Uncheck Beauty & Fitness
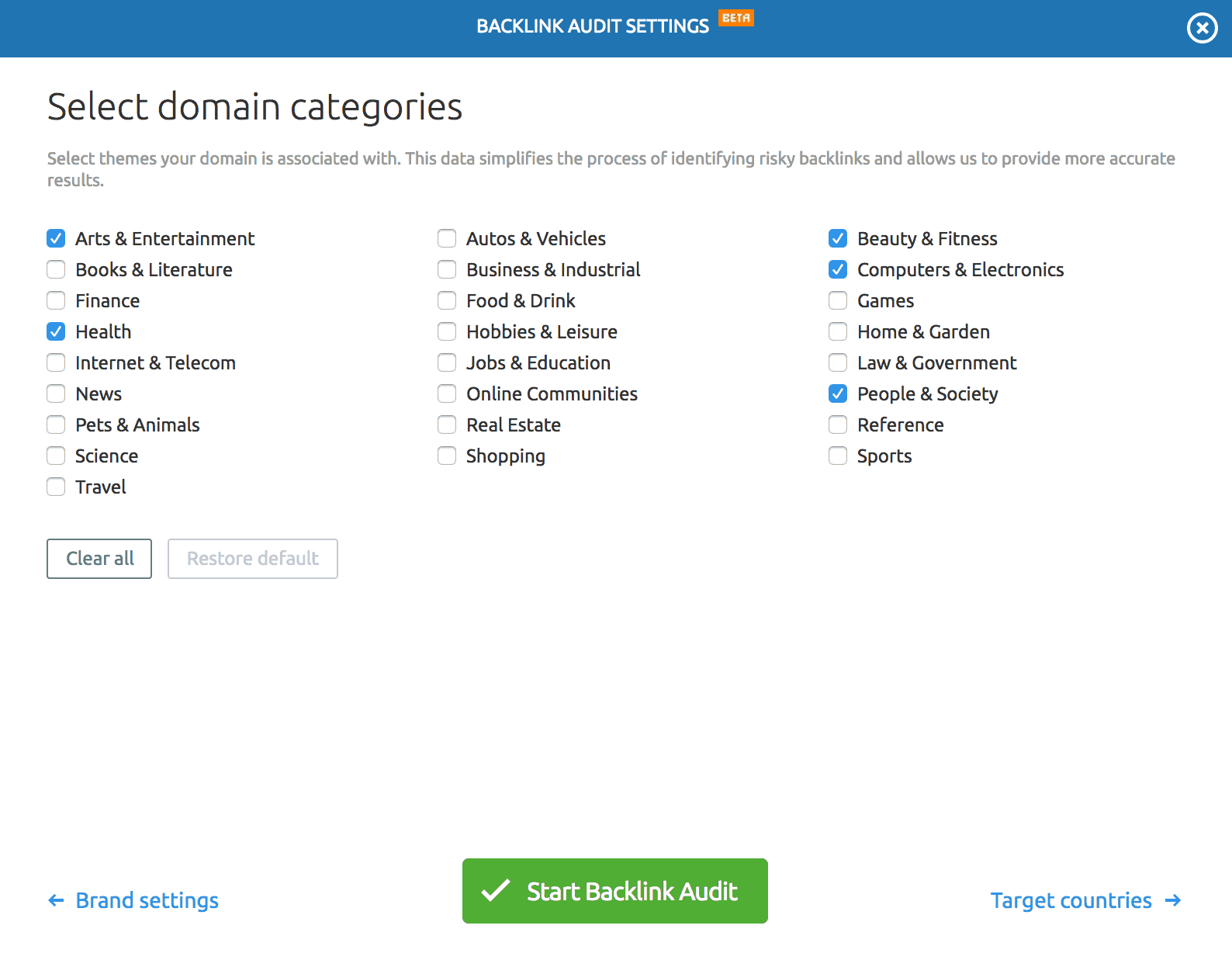The width and height of the screenshot is (1232, 967). click(838, 238)
